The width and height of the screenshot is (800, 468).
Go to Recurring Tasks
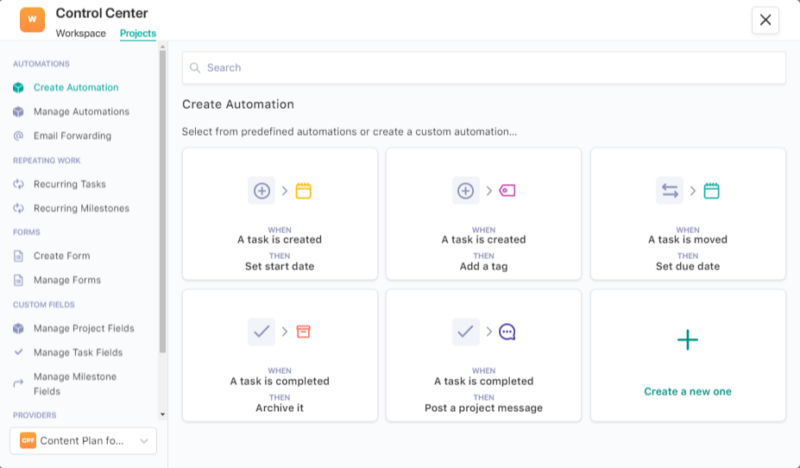pos(69,184)
